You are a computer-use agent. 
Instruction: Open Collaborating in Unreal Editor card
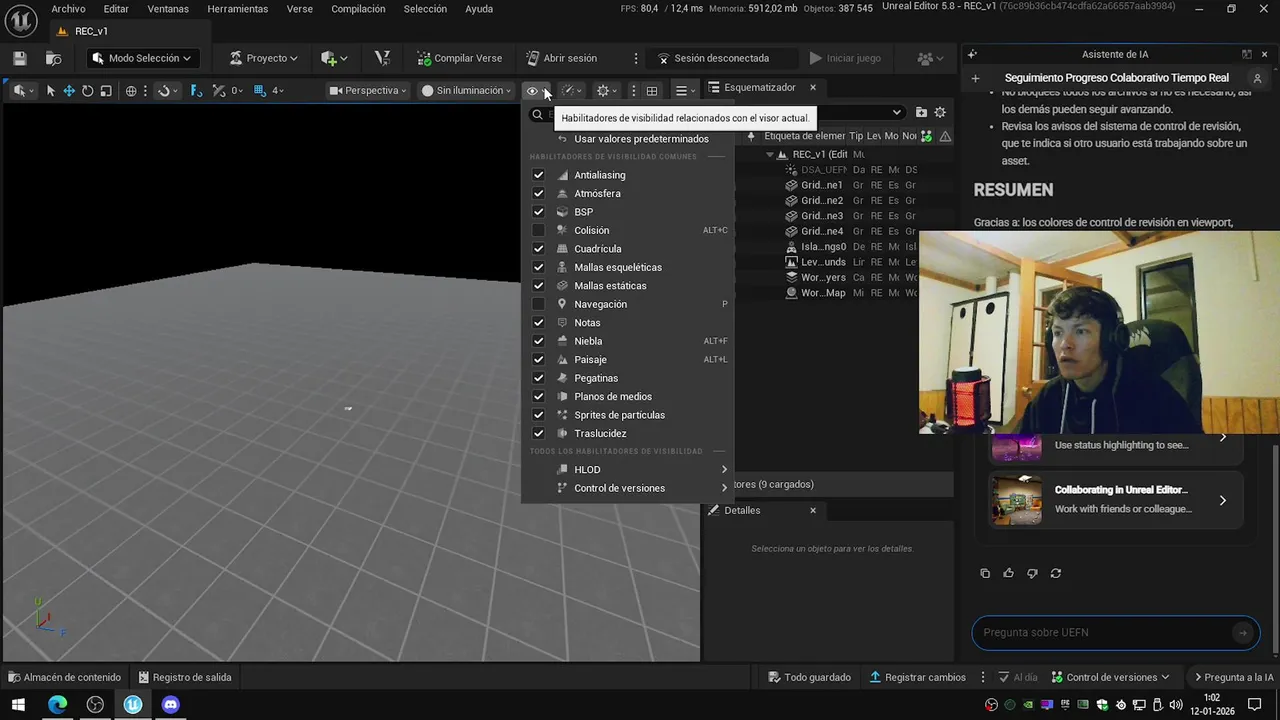point(1116,500)
